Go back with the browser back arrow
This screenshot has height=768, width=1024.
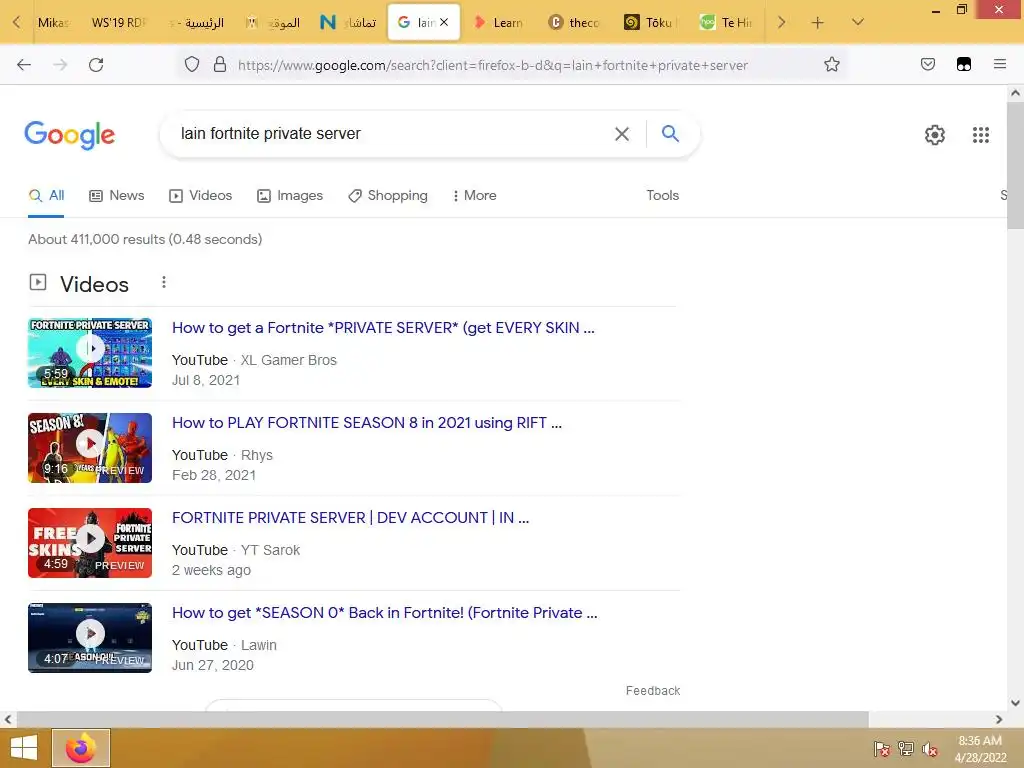pyautogui.click(x=24, y=65)
